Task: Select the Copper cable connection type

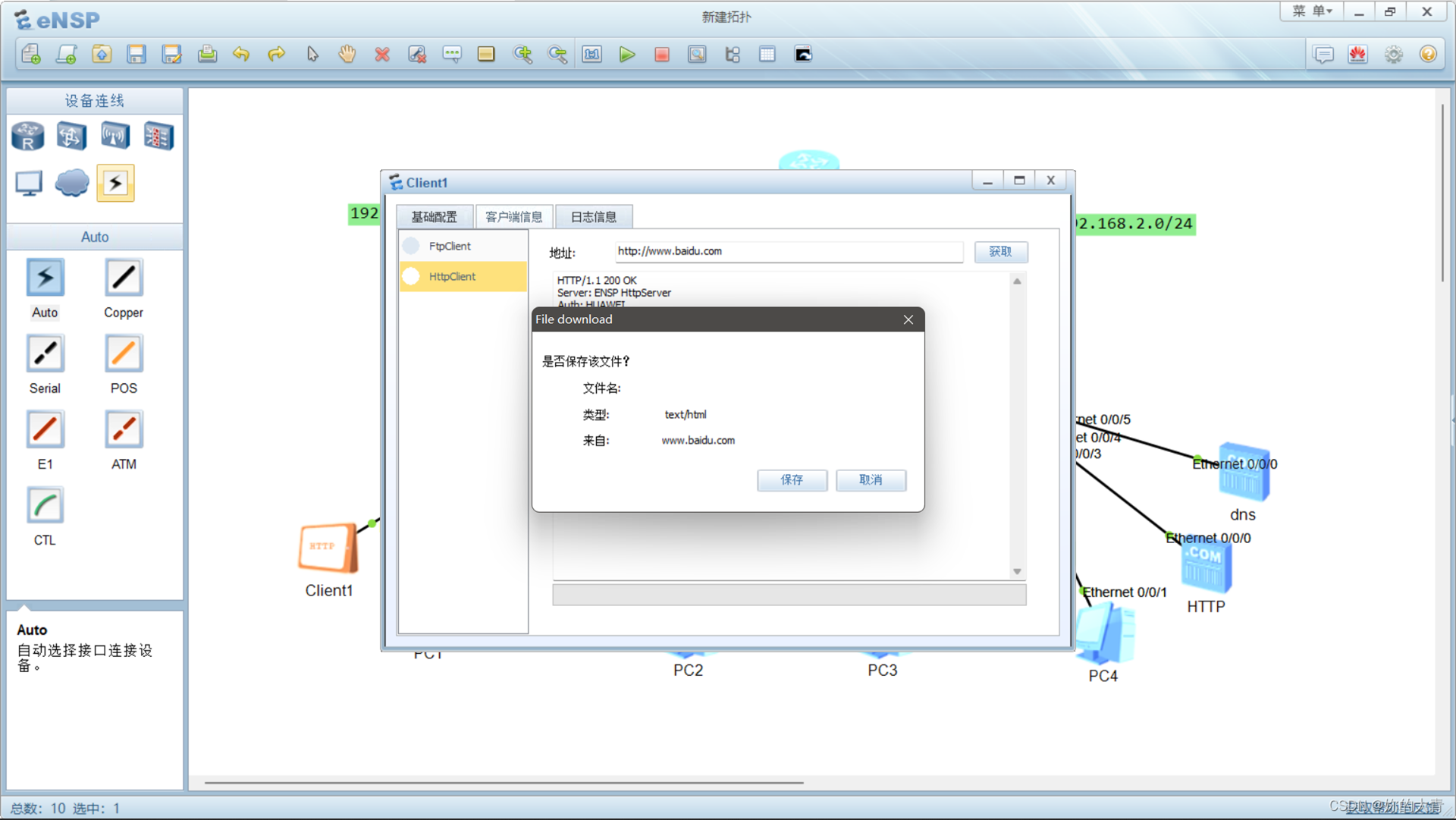Action: point(123,278)
